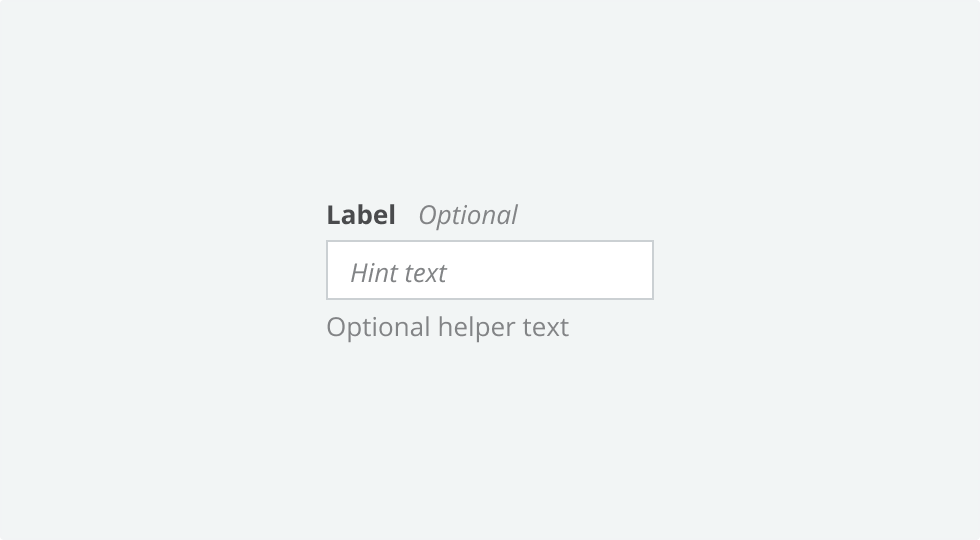Click the italic "Optional" tag beside Label

pos(468,216)
